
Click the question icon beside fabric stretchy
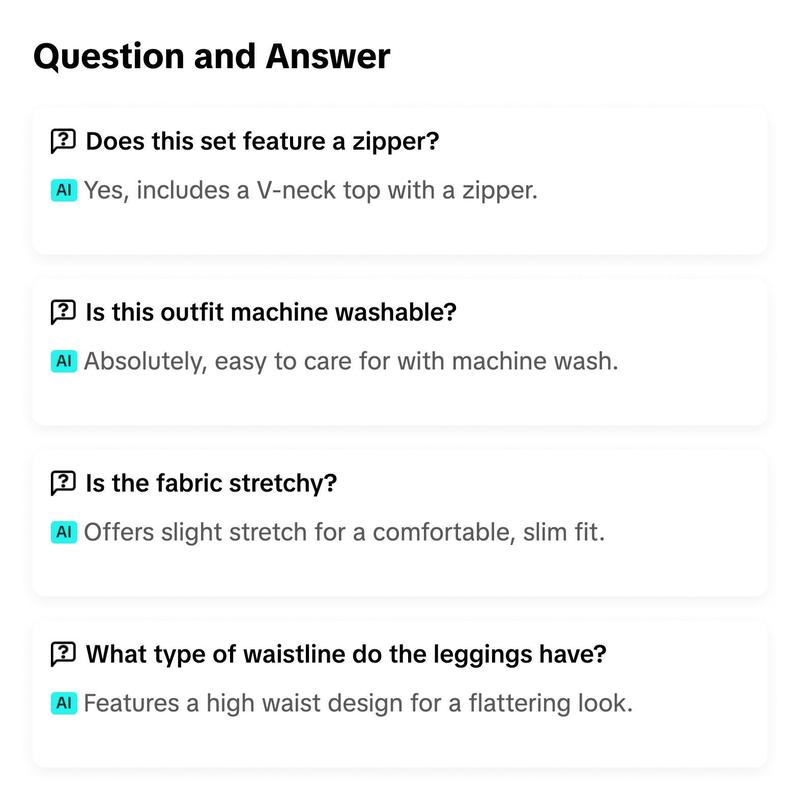pyautogui.click(x=63, y=483)
